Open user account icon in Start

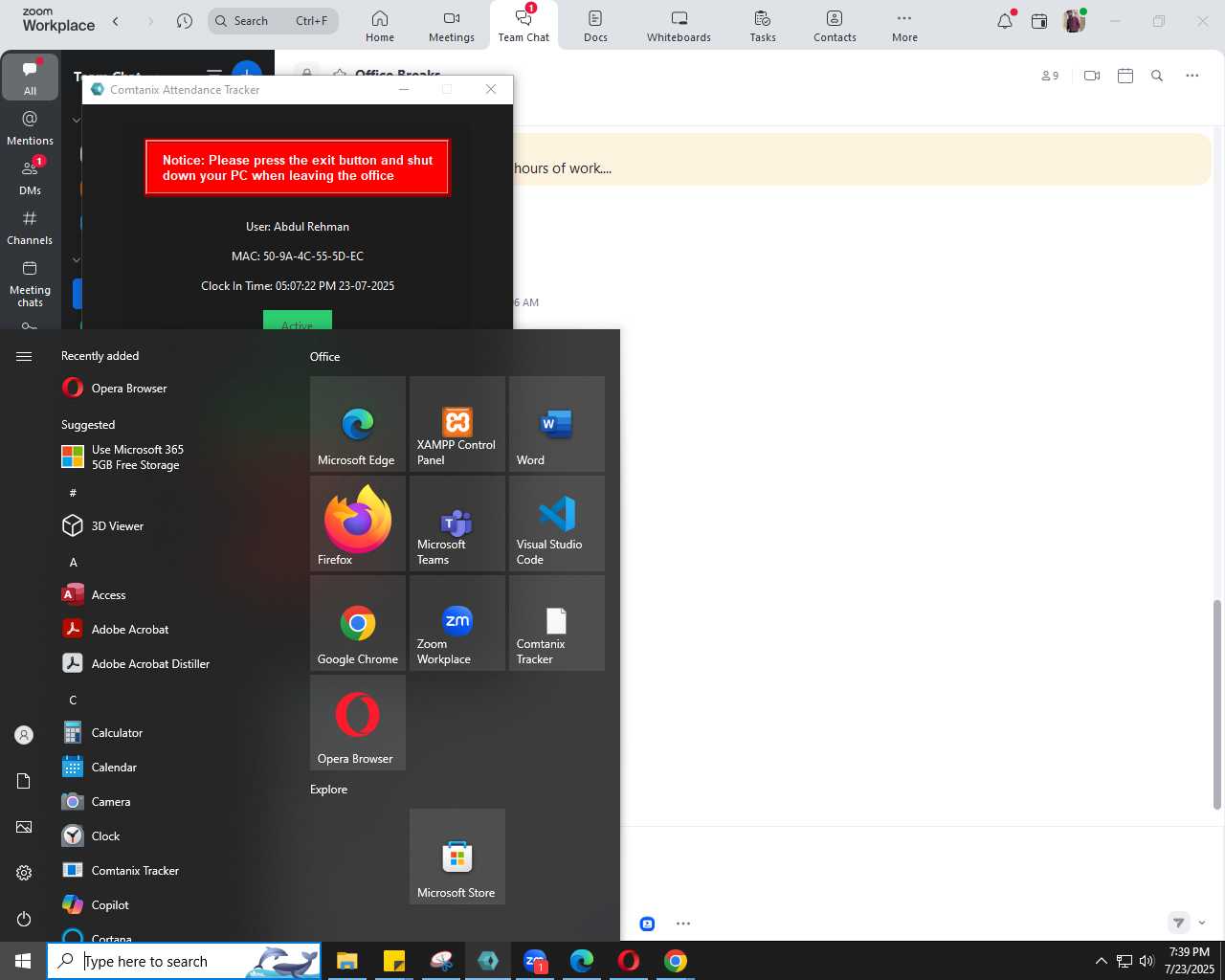coord(24,735)
